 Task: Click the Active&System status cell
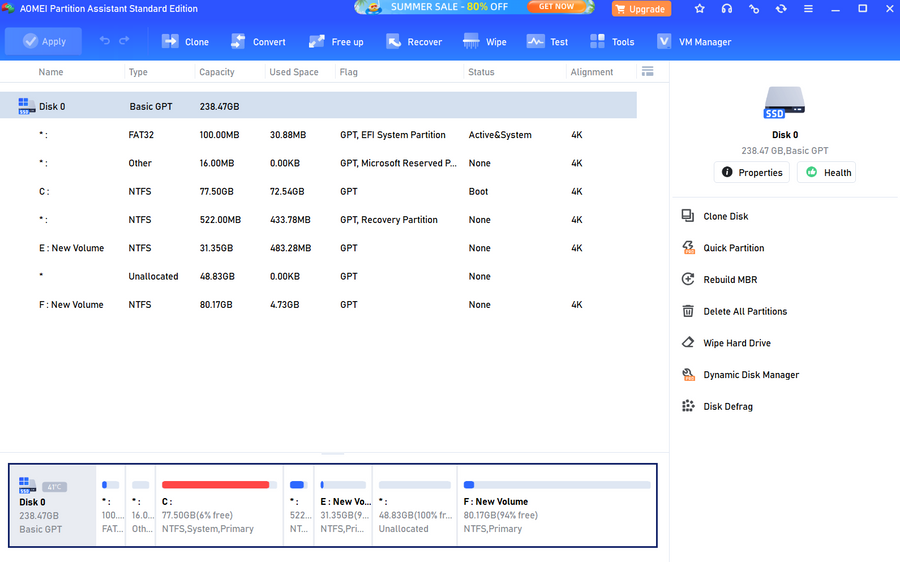coord(500,135)
